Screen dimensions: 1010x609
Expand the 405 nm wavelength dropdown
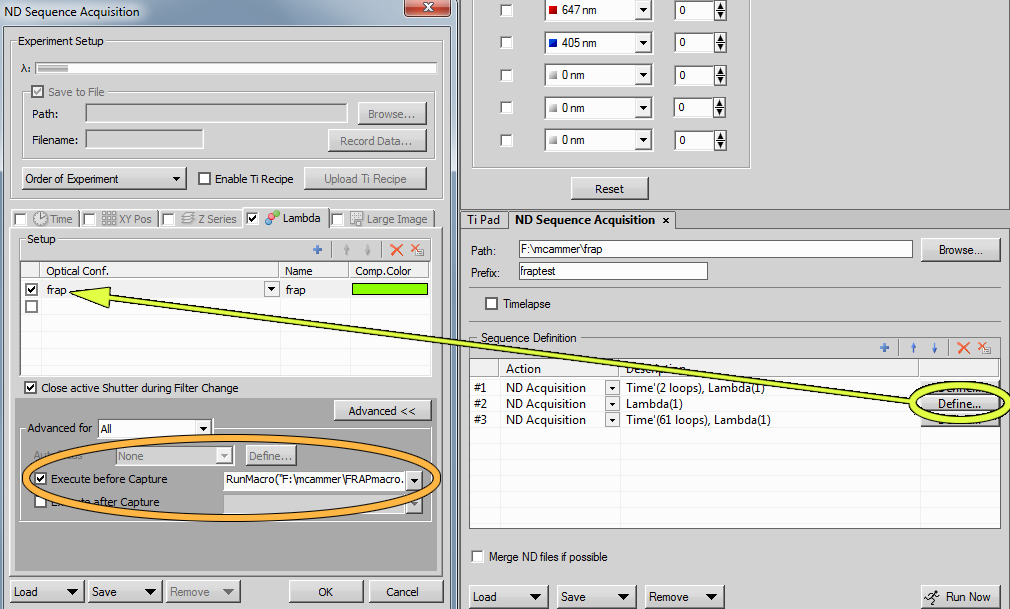coord(642,43)
